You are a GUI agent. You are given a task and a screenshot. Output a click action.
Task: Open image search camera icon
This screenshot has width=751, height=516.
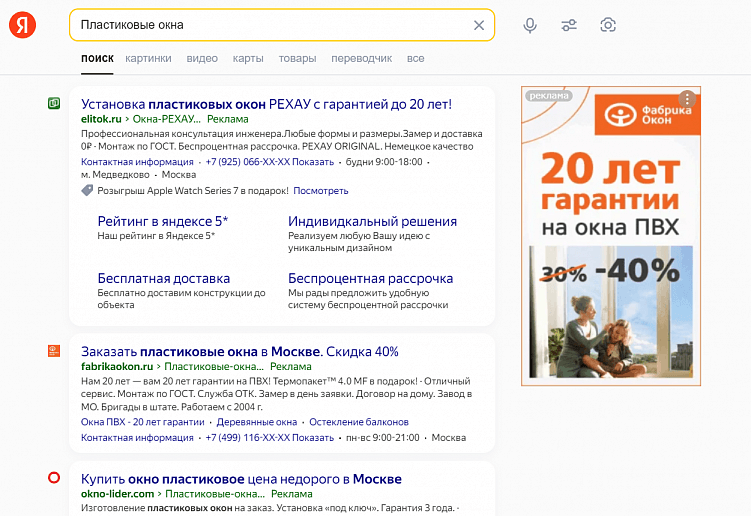pos(608,25)
